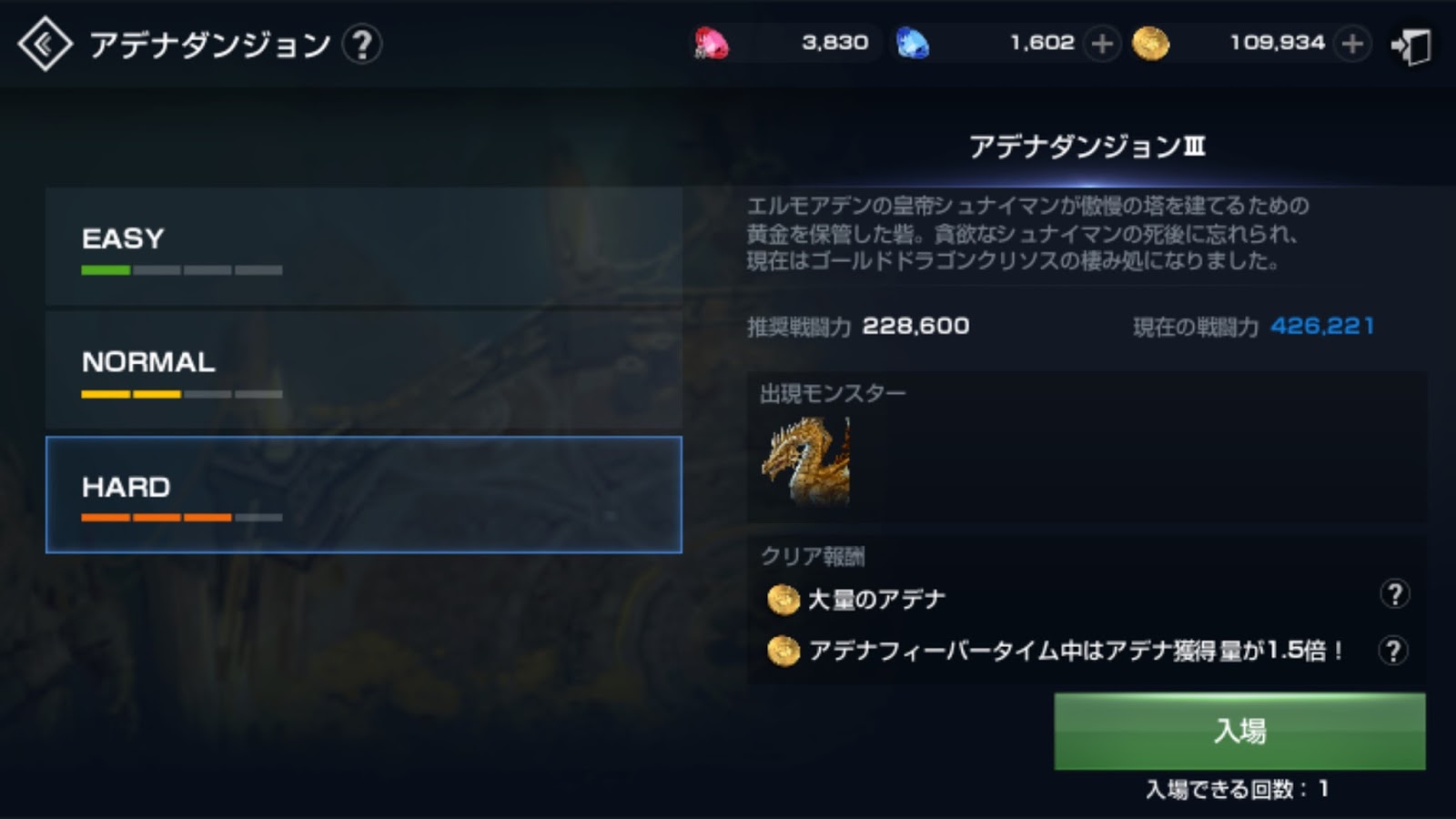This screenshot has width=1456, height=819.
Task: Tap 入場 enter button
Action: pyautogui.click(x=1239, y=731)
